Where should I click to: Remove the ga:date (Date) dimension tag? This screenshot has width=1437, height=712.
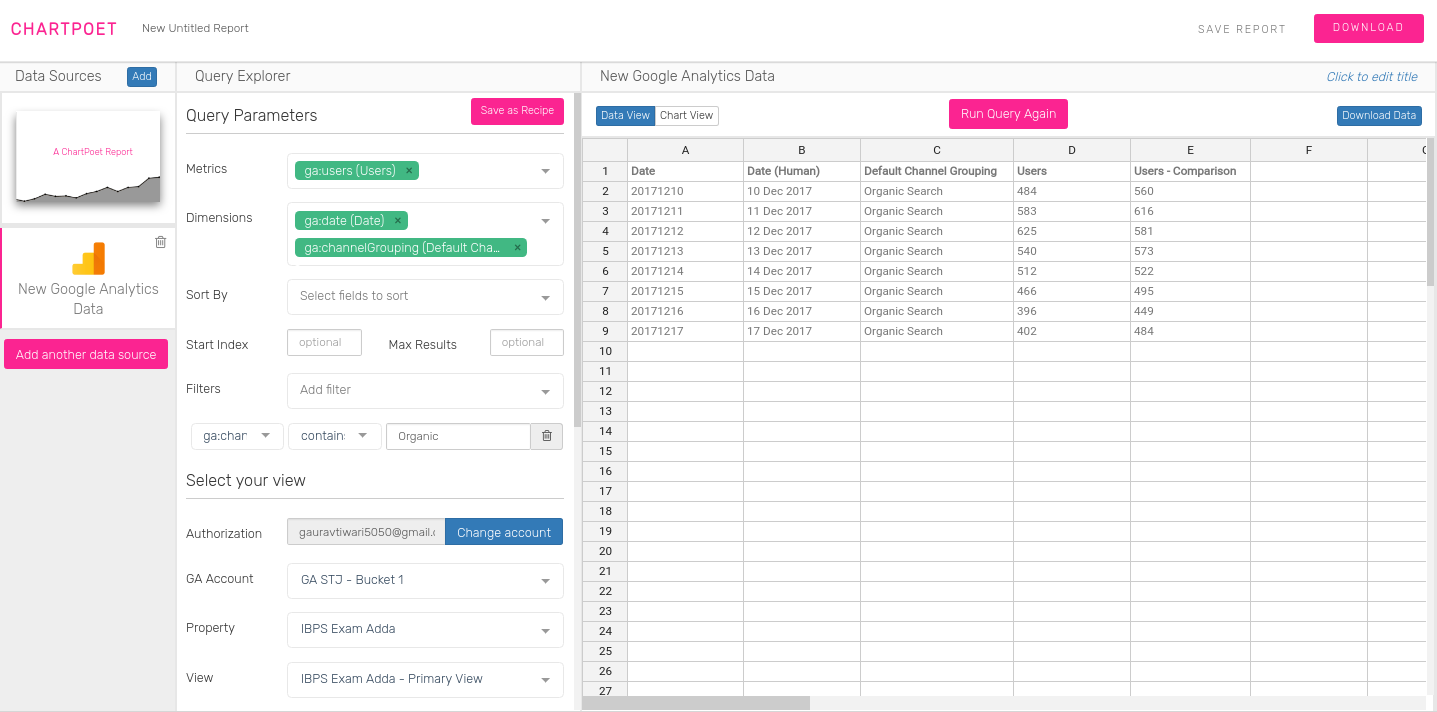[x=397, y=221]
